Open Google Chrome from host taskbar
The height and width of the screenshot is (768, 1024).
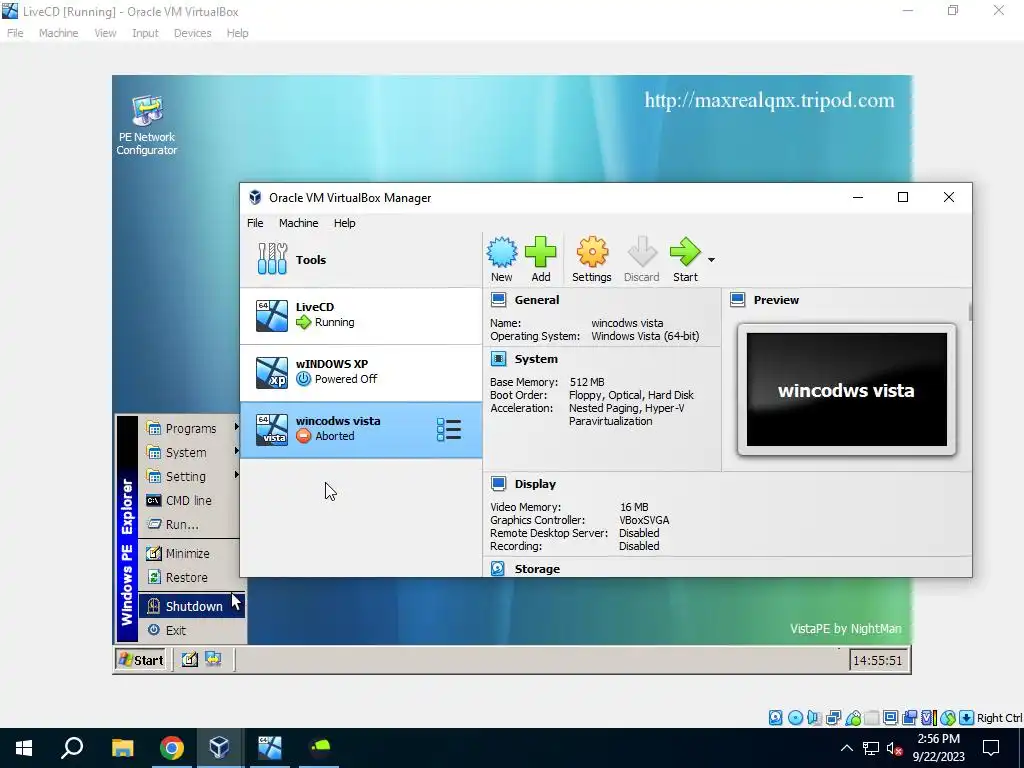click(172, 748)
